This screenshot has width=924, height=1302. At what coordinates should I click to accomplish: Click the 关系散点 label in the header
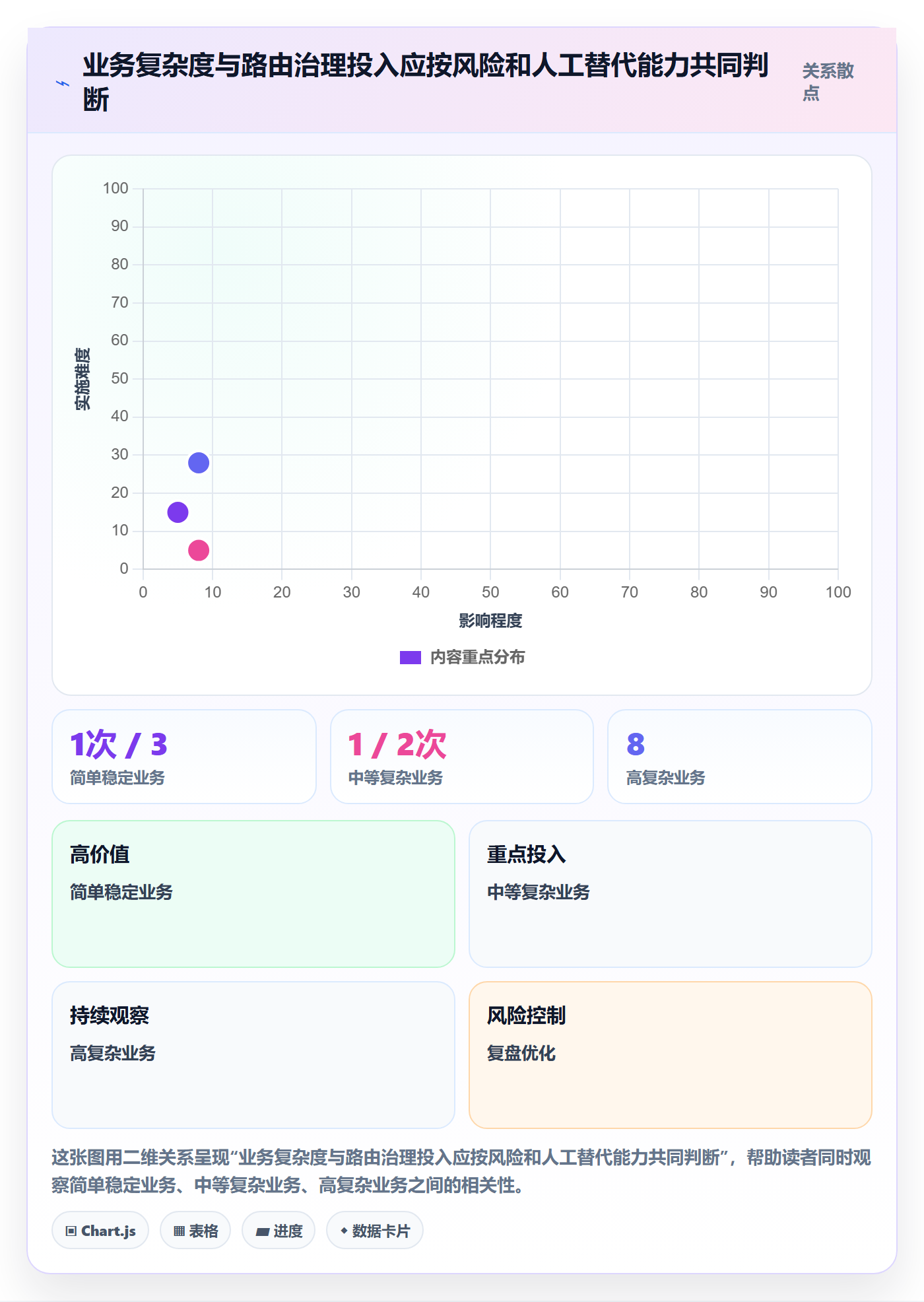tap(828, 82)
